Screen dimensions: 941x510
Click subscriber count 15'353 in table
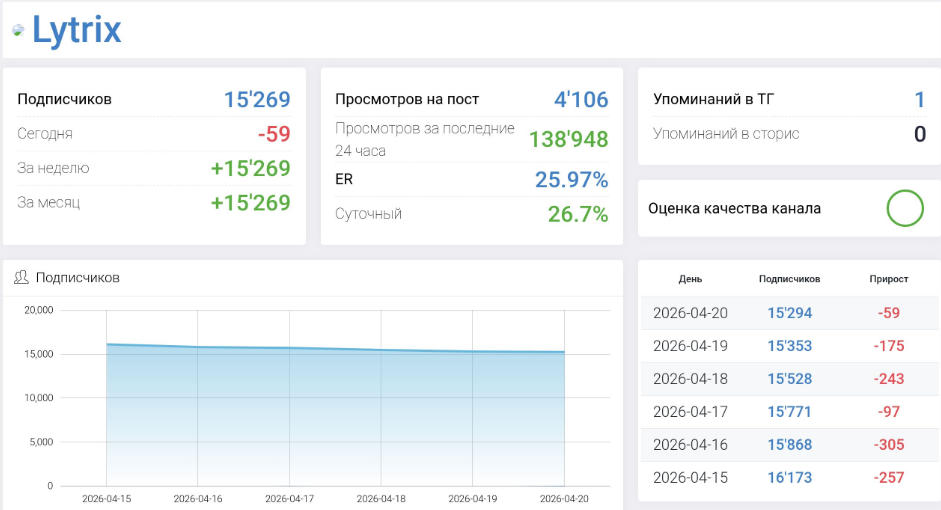point(790,346)
